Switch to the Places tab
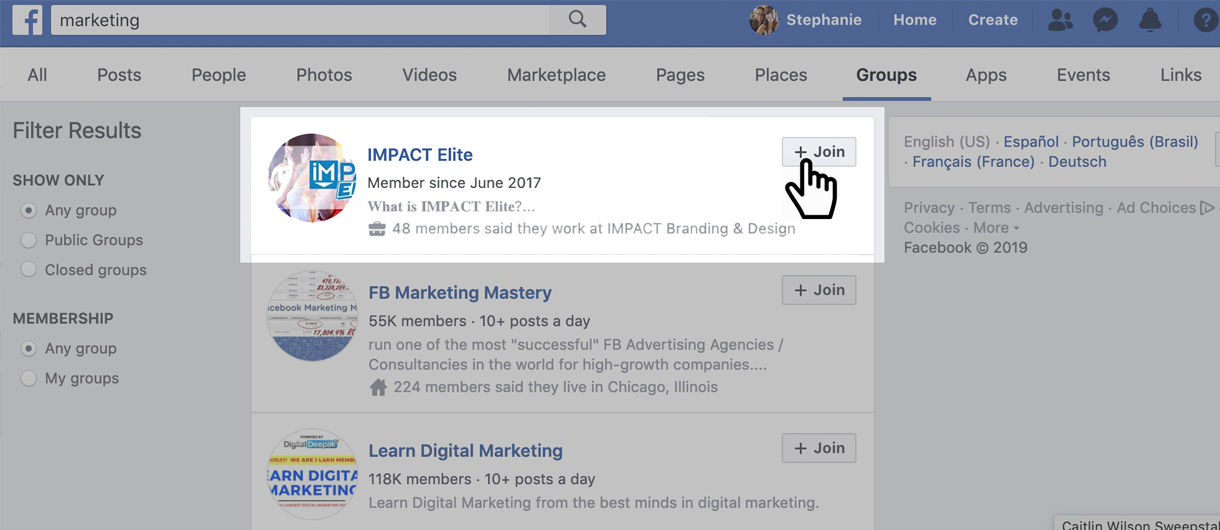The width and height of the screenshot is (1220, 530). 781,75
